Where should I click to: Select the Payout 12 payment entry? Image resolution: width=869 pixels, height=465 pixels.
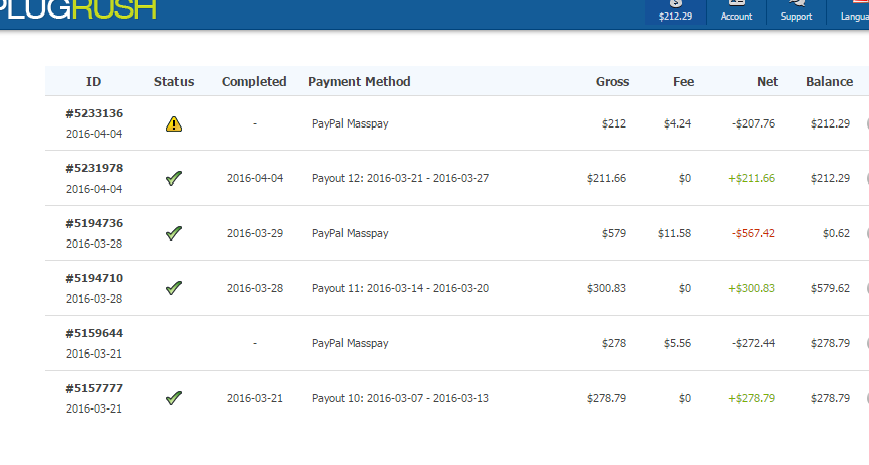pos(400,178)
